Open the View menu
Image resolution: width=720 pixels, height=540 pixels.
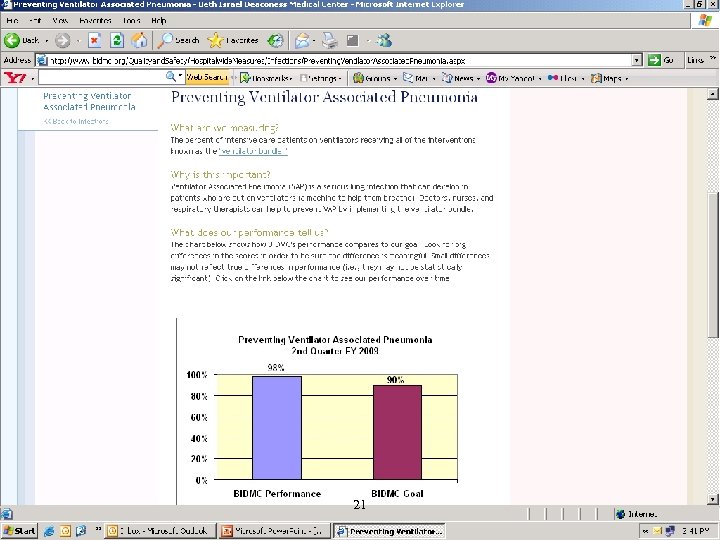pyautogui.click(x=60, y=21)
